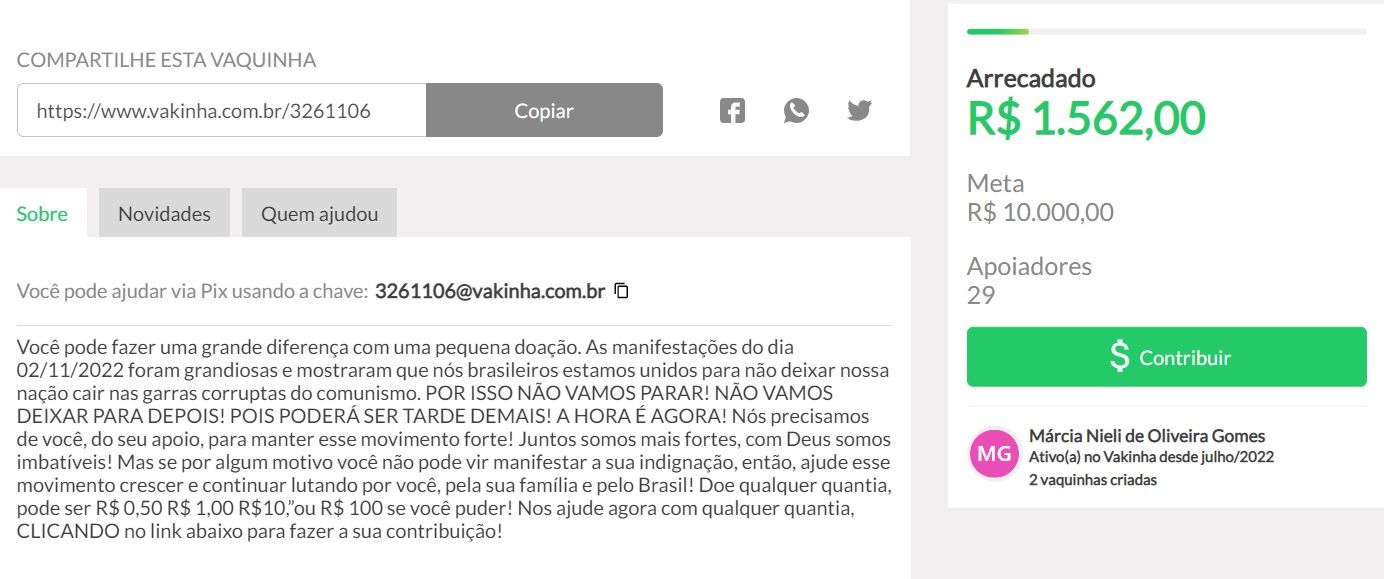Open the Quem ajudou tab
Viewport: 1384px width, 579px height.
point(319,213)
